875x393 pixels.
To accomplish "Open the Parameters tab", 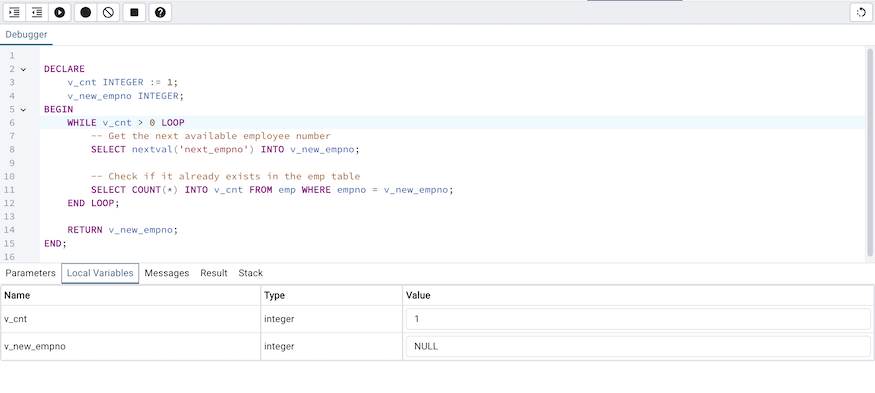I will tap(30, 273).
